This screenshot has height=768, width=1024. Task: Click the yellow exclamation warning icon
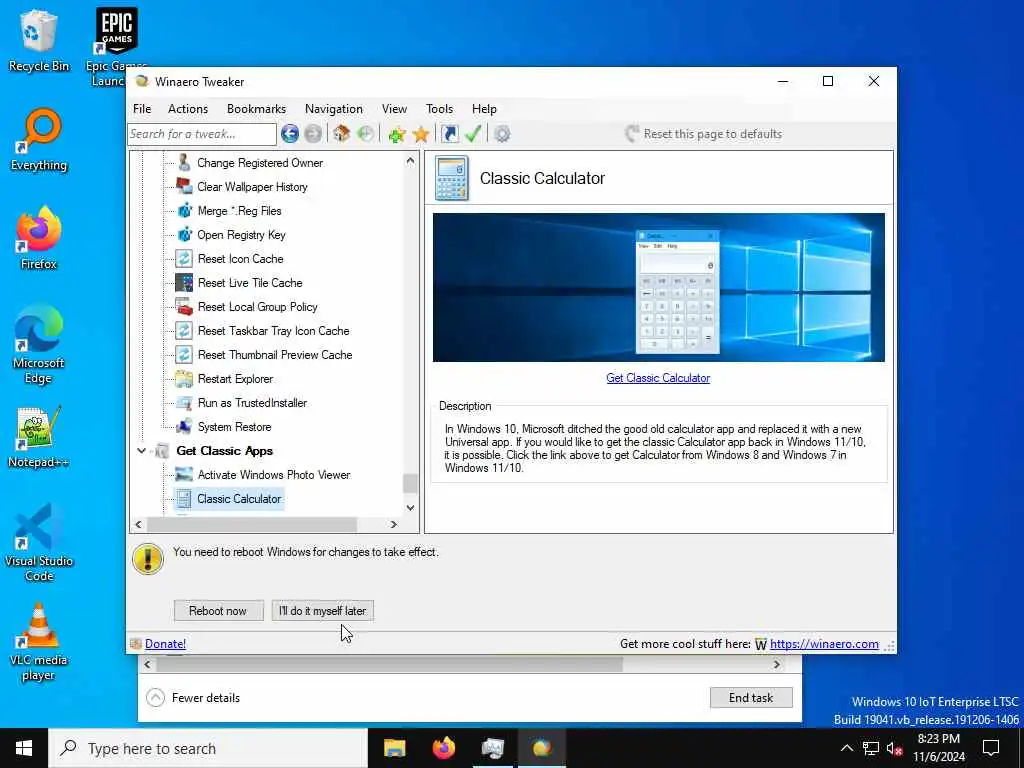point(148,559)
